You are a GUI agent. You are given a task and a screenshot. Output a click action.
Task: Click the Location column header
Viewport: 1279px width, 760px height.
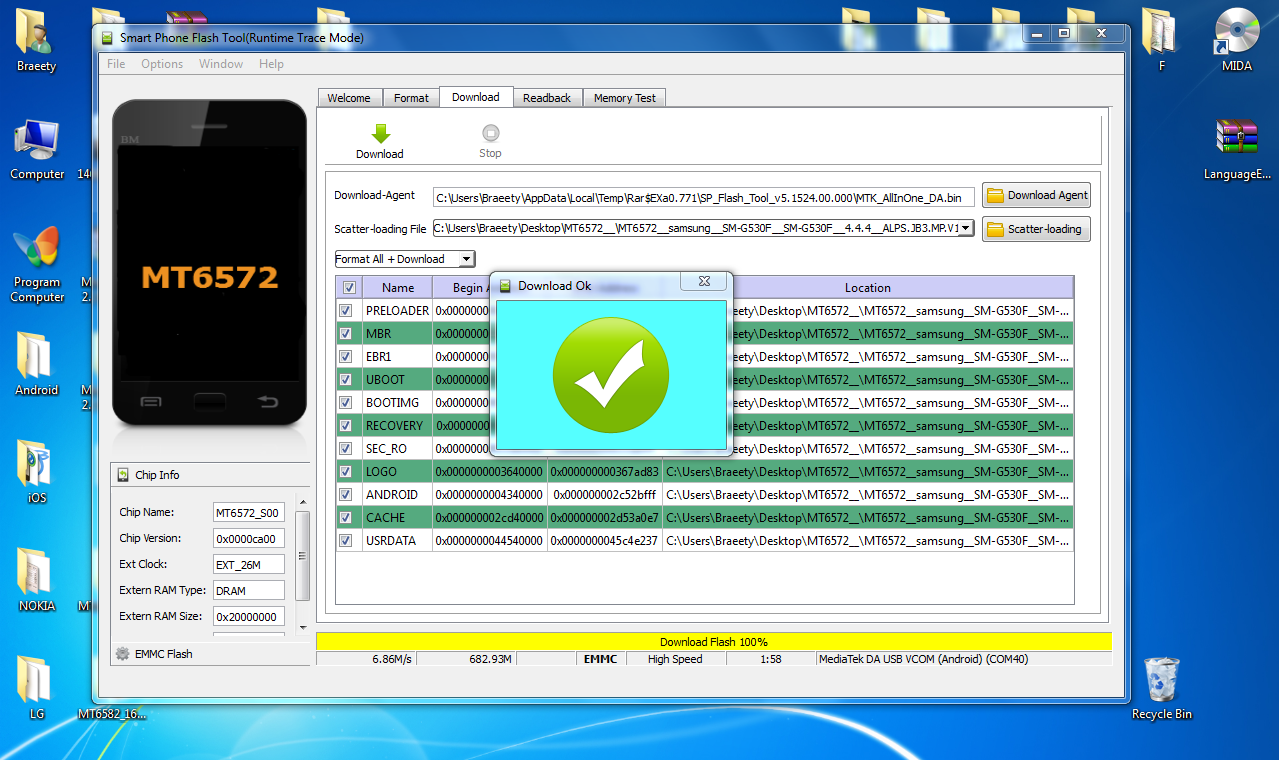point(868,288)
